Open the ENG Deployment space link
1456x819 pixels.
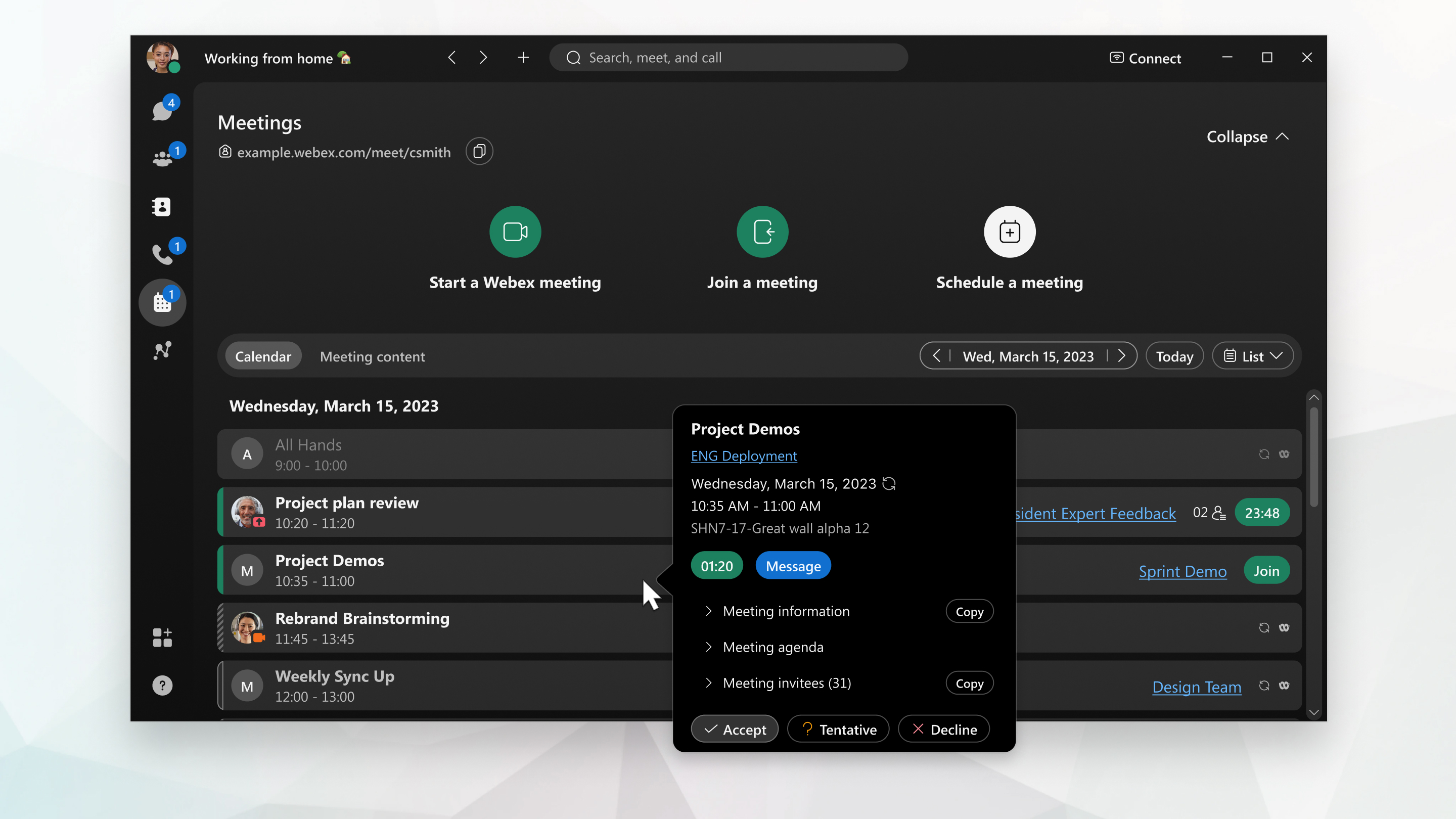744,456
